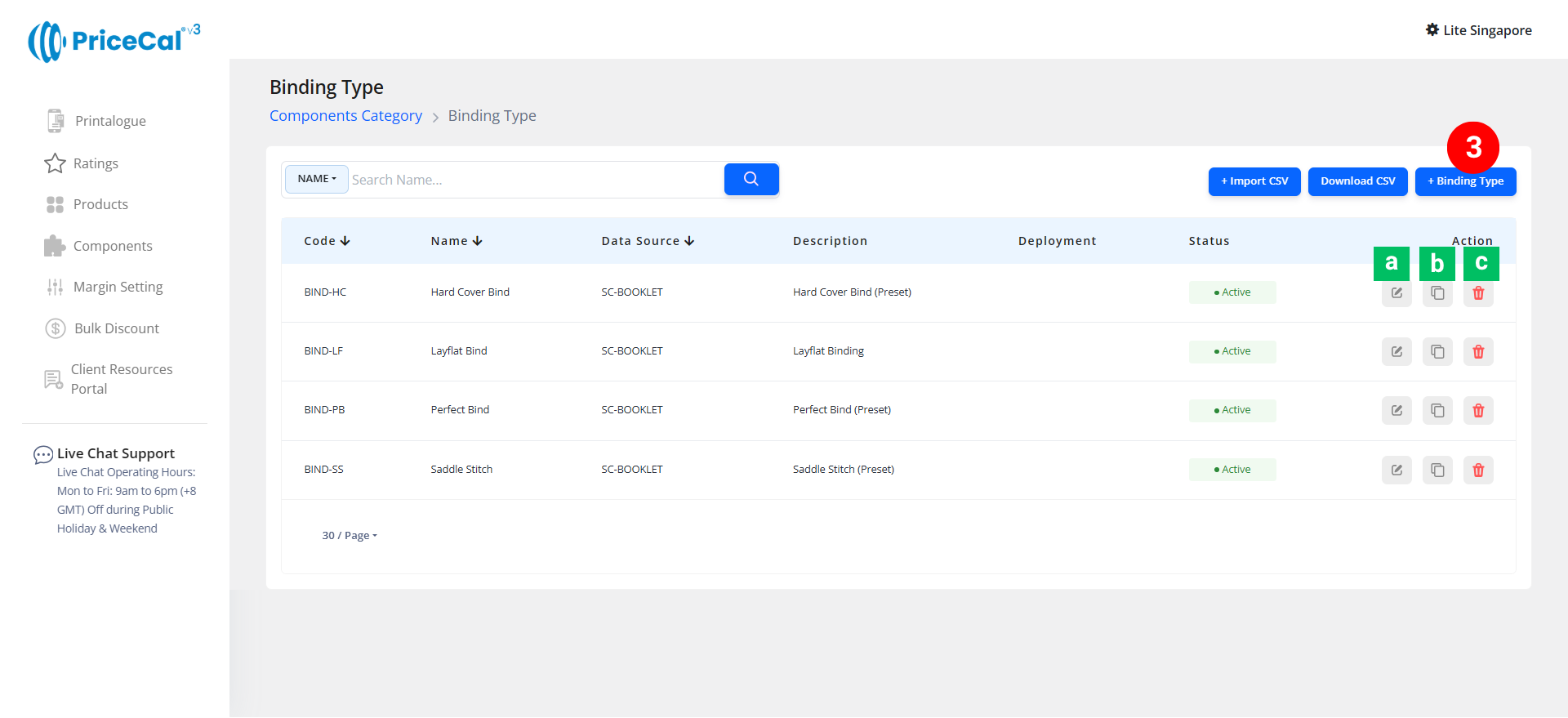This screenshot has width=1568, height=718.
Task: Click the trash icon for Saddle Stitch
Action: [x=1478, y=470]
